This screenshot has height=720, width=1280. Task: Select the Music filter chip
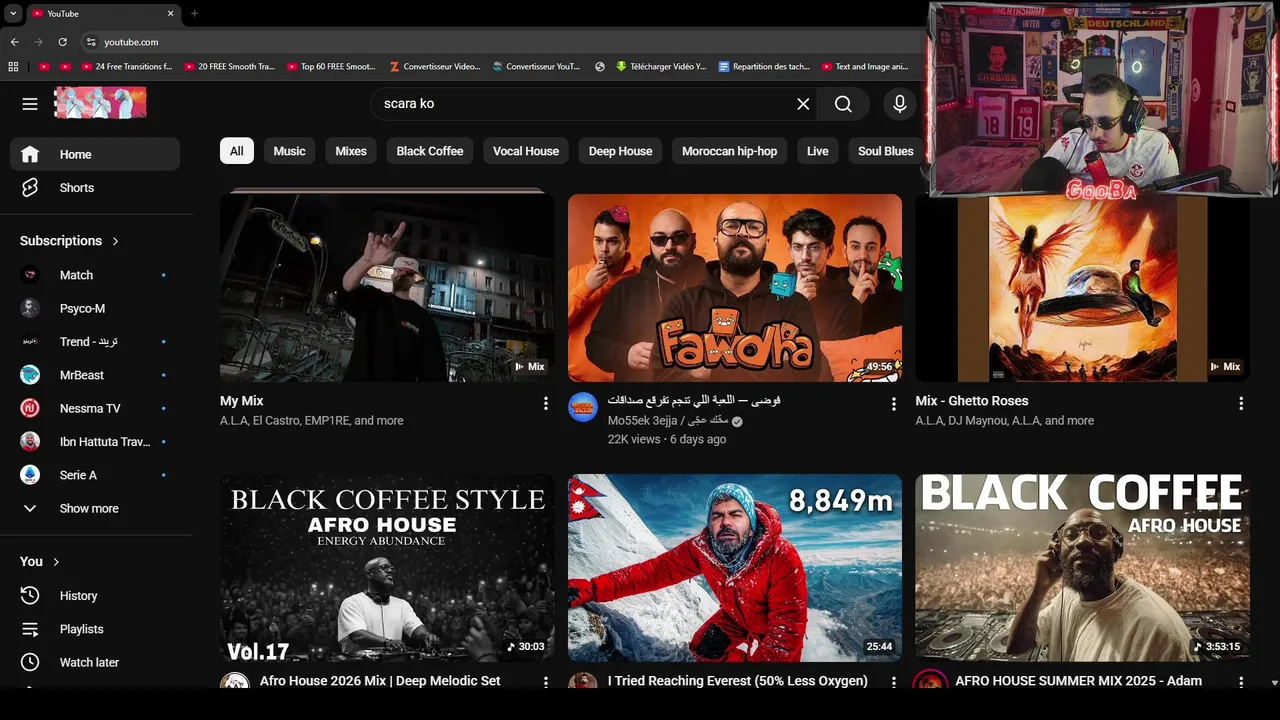pos(289,151)
